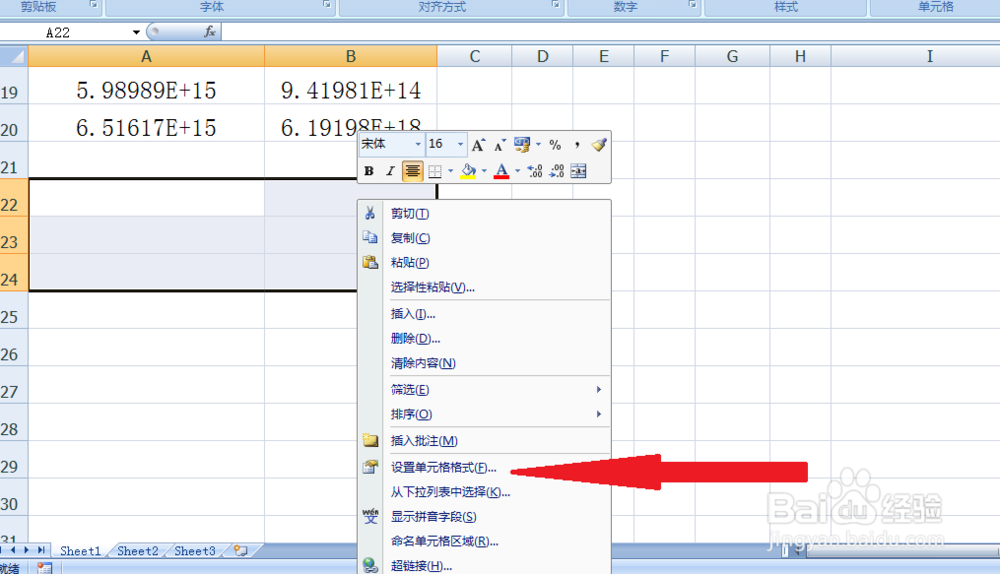Expand fill color dropdown arrow
This screenshot has width=1000, height=574.
pyautogui.click(x=484, y=171)
